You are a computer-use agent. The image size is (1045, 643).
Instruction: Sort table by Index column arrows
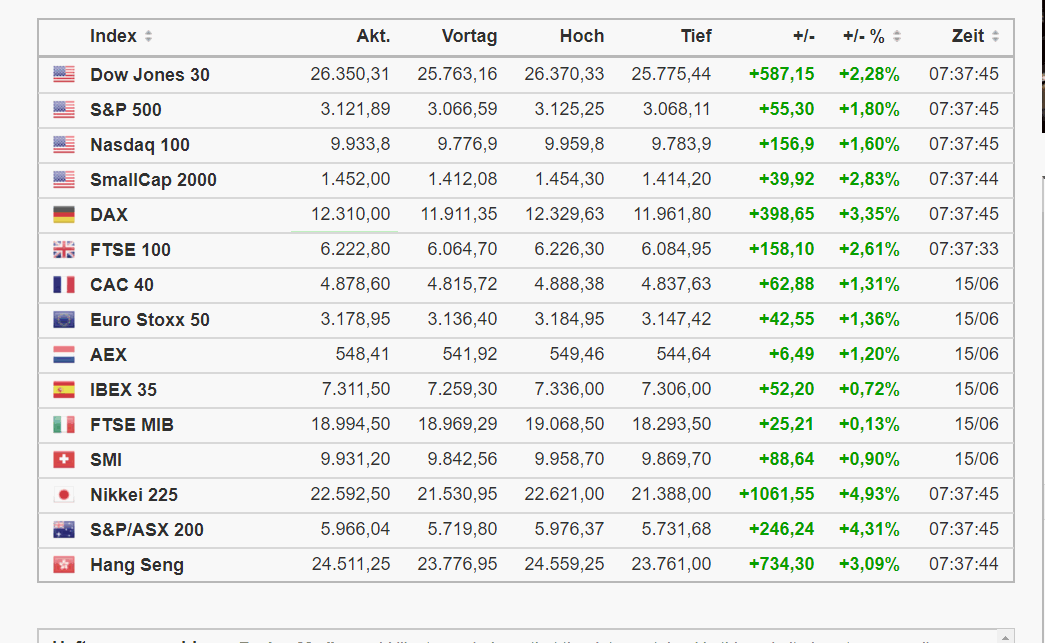pyautogui.click(x=148, y=36)
